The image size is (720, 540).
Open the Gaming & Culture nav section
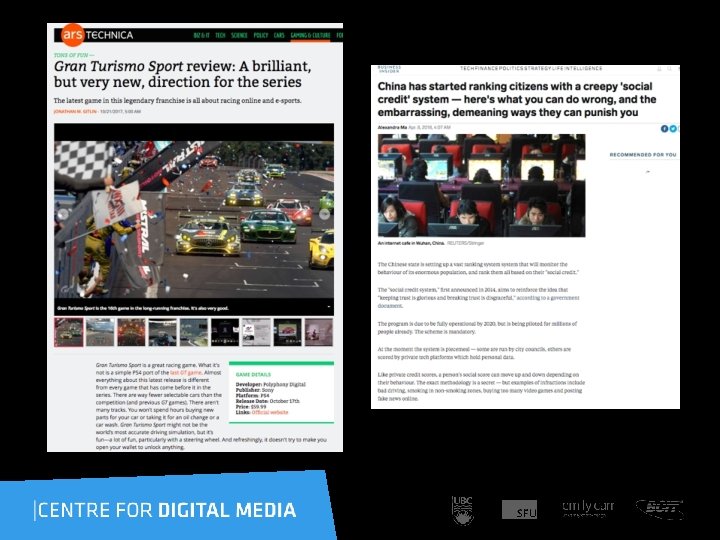(x=310, y=35)
